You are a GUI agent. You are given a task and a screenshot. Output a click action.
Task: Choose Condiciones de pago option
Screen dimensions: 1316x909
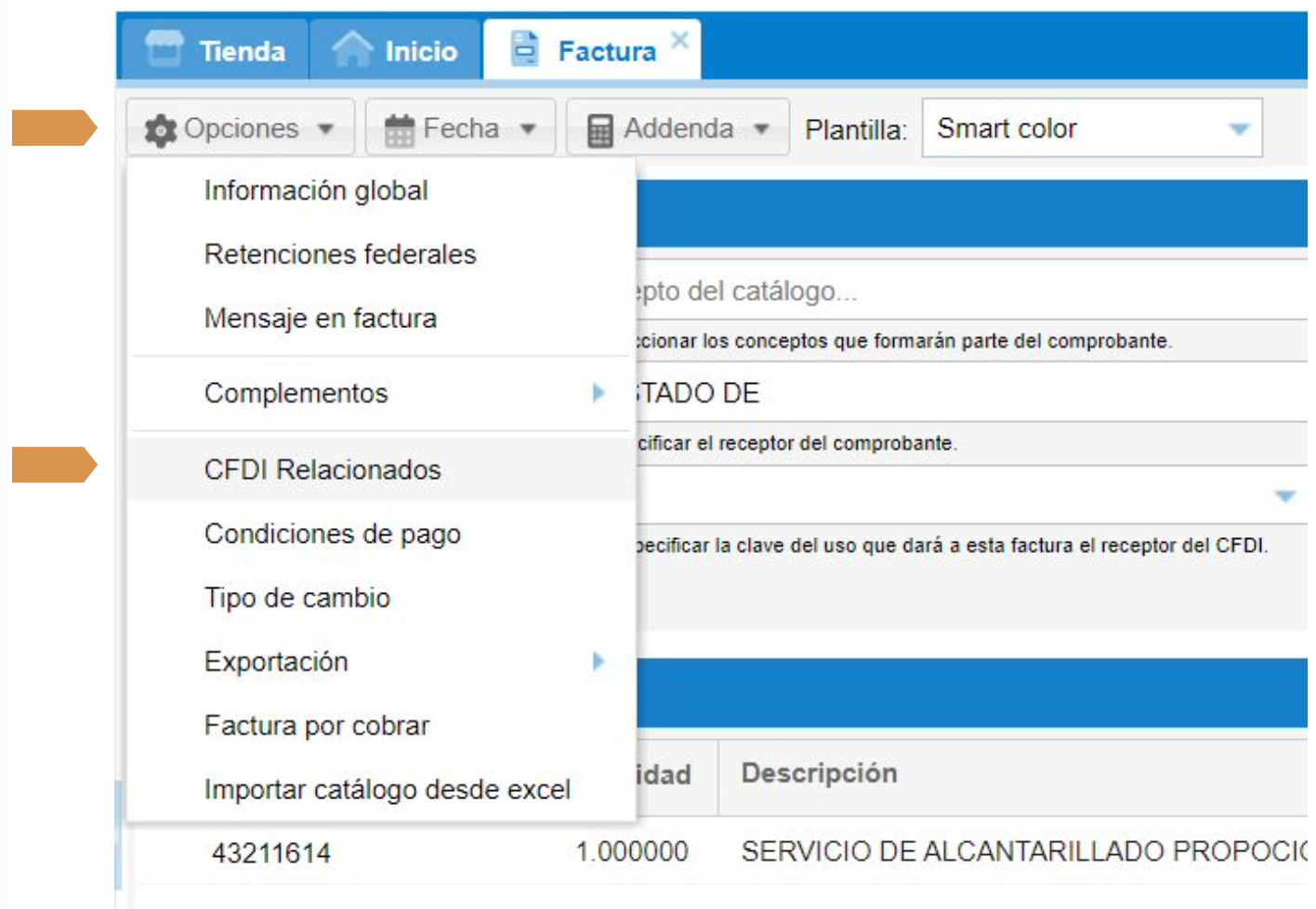(333, 534)
